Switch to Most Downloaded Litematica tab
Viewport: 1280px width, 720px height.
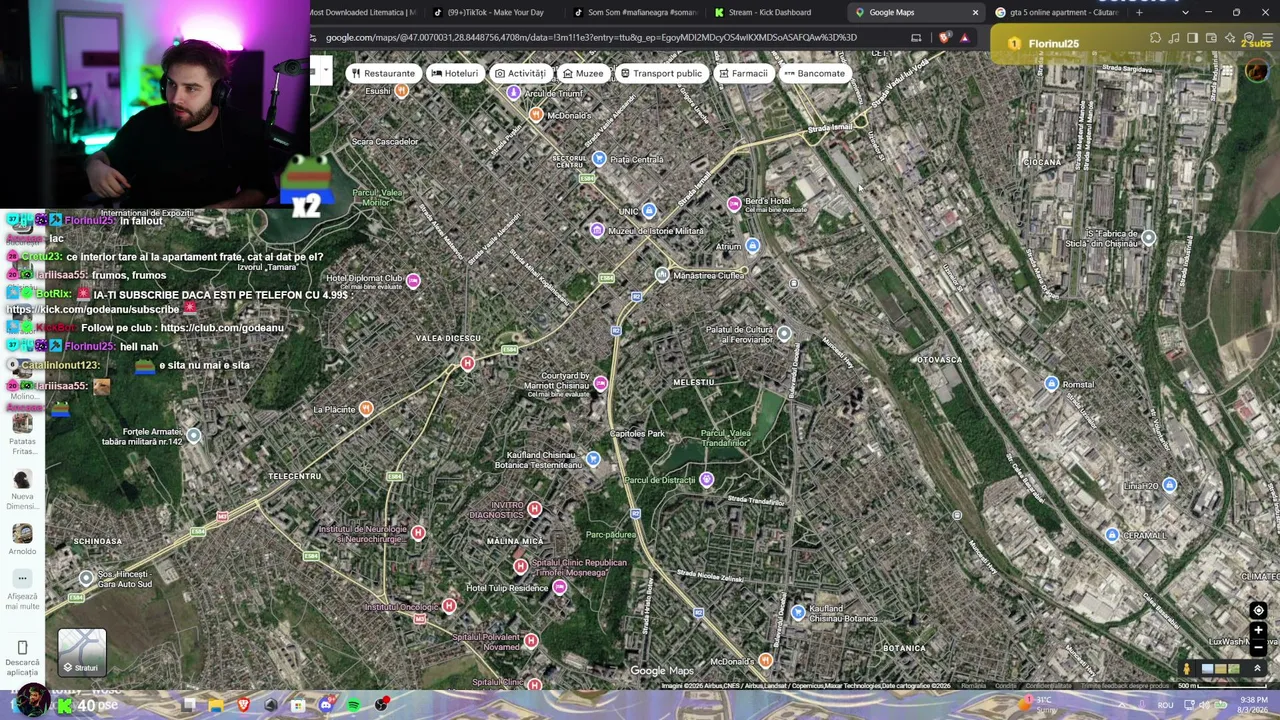pos(364,12)
